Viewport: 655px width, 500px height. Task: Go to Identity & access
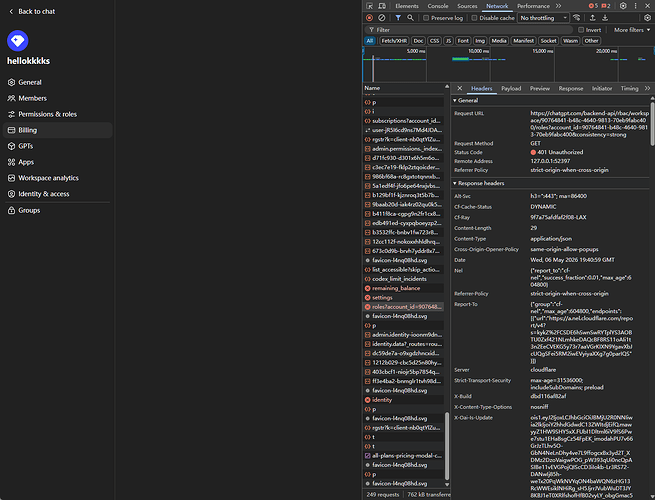coord(57,194)
